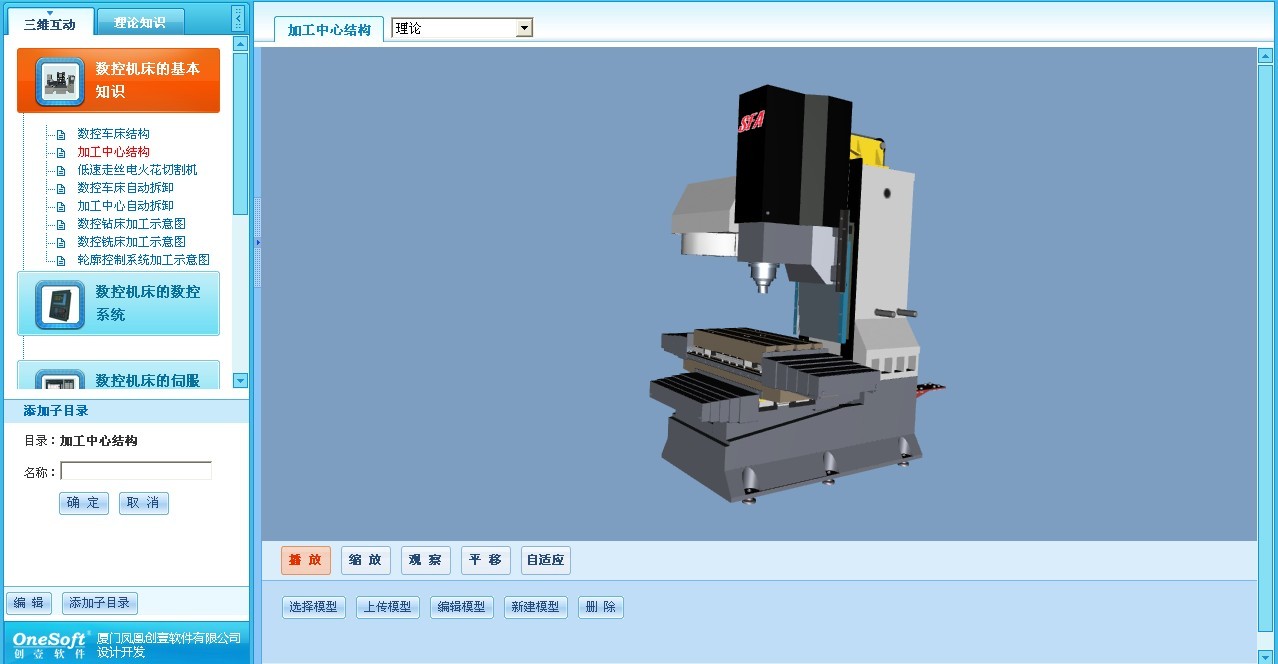Click the servo system category icon
This screenshot has height=664, width=1278.
pos(59,380)
